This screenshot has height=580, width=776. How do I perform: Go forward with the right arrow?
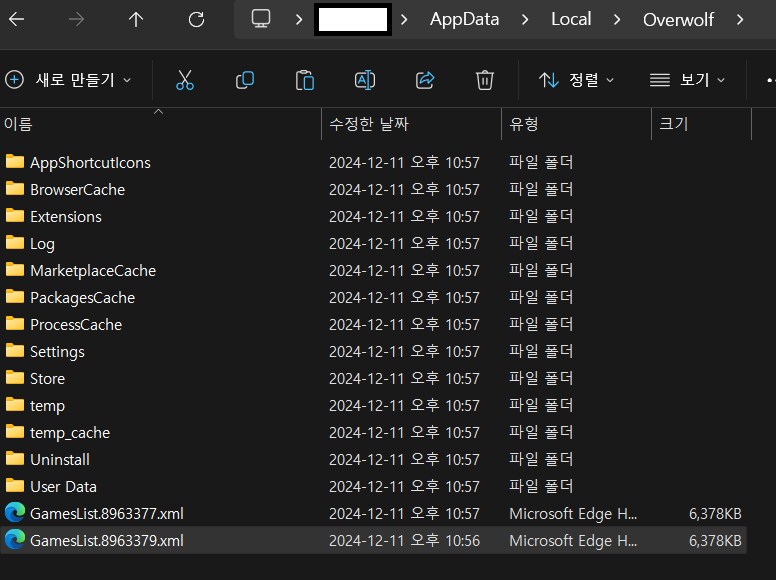pos(76,19)
